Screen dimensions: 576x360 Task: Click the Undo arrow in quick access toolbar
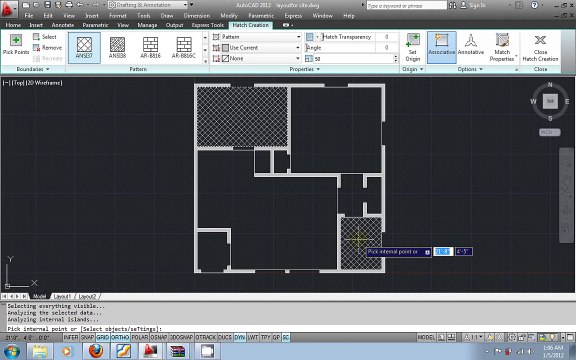pos(80,5)
